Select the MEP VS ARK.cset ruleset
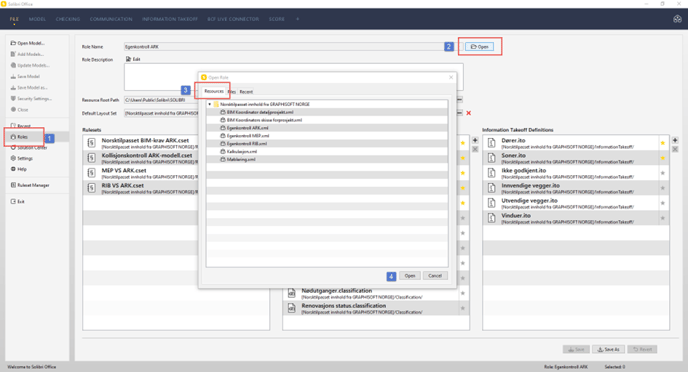Viewport: 688px width, 372px height. [140, 173]
